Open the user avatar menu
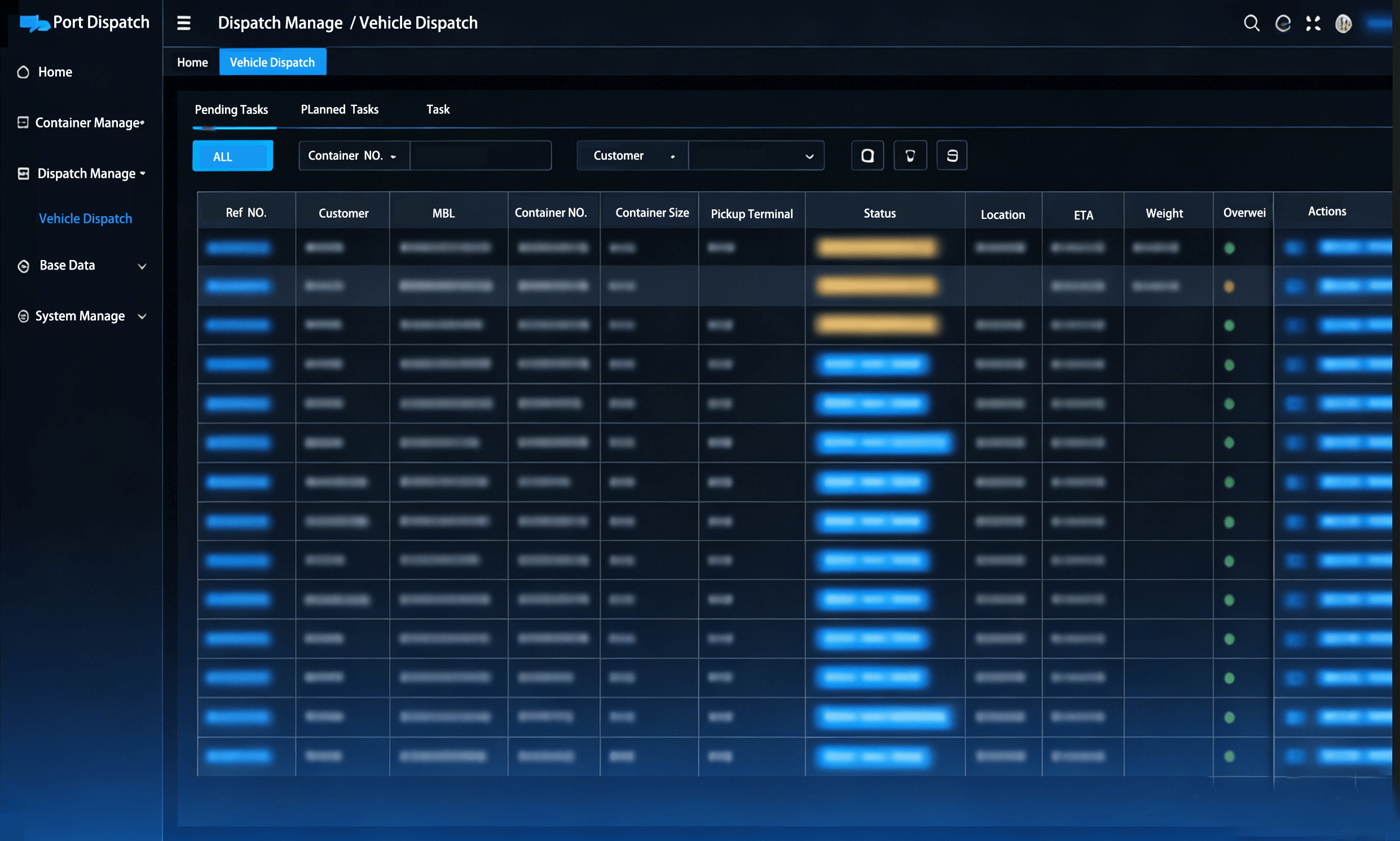Image resolution: width=1400 pixels, height=841 pixels. (1344, 24)
